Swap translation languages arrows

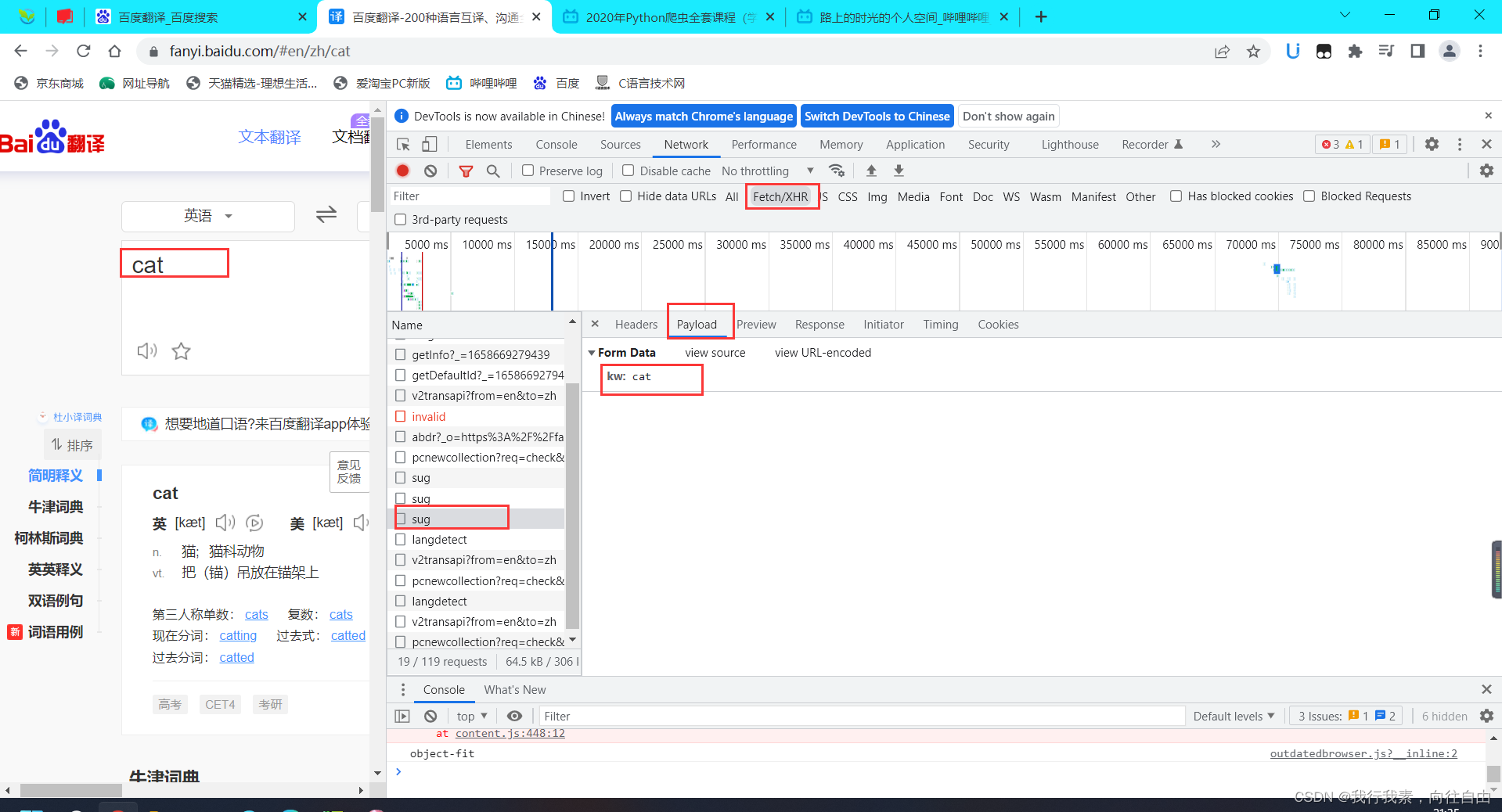(x=326, y=214)
